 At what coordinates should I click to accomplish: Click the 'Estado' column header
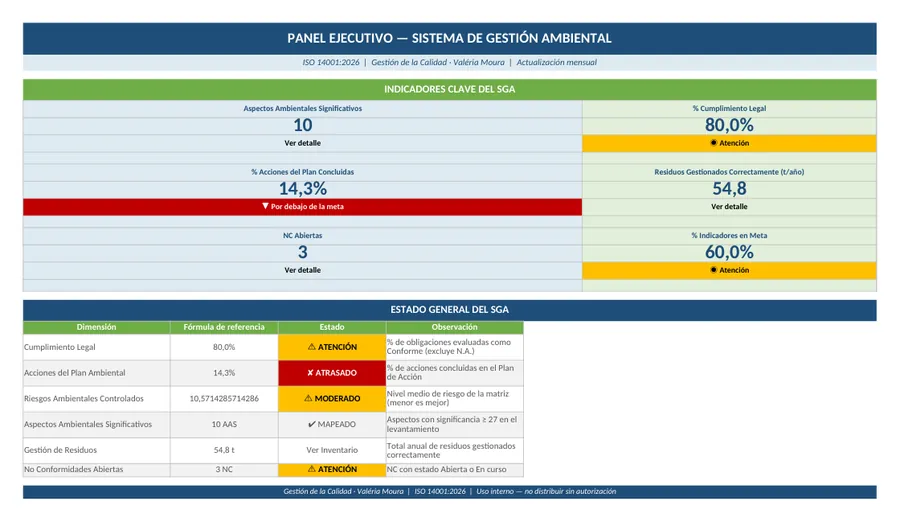click(x=332, y=327)
